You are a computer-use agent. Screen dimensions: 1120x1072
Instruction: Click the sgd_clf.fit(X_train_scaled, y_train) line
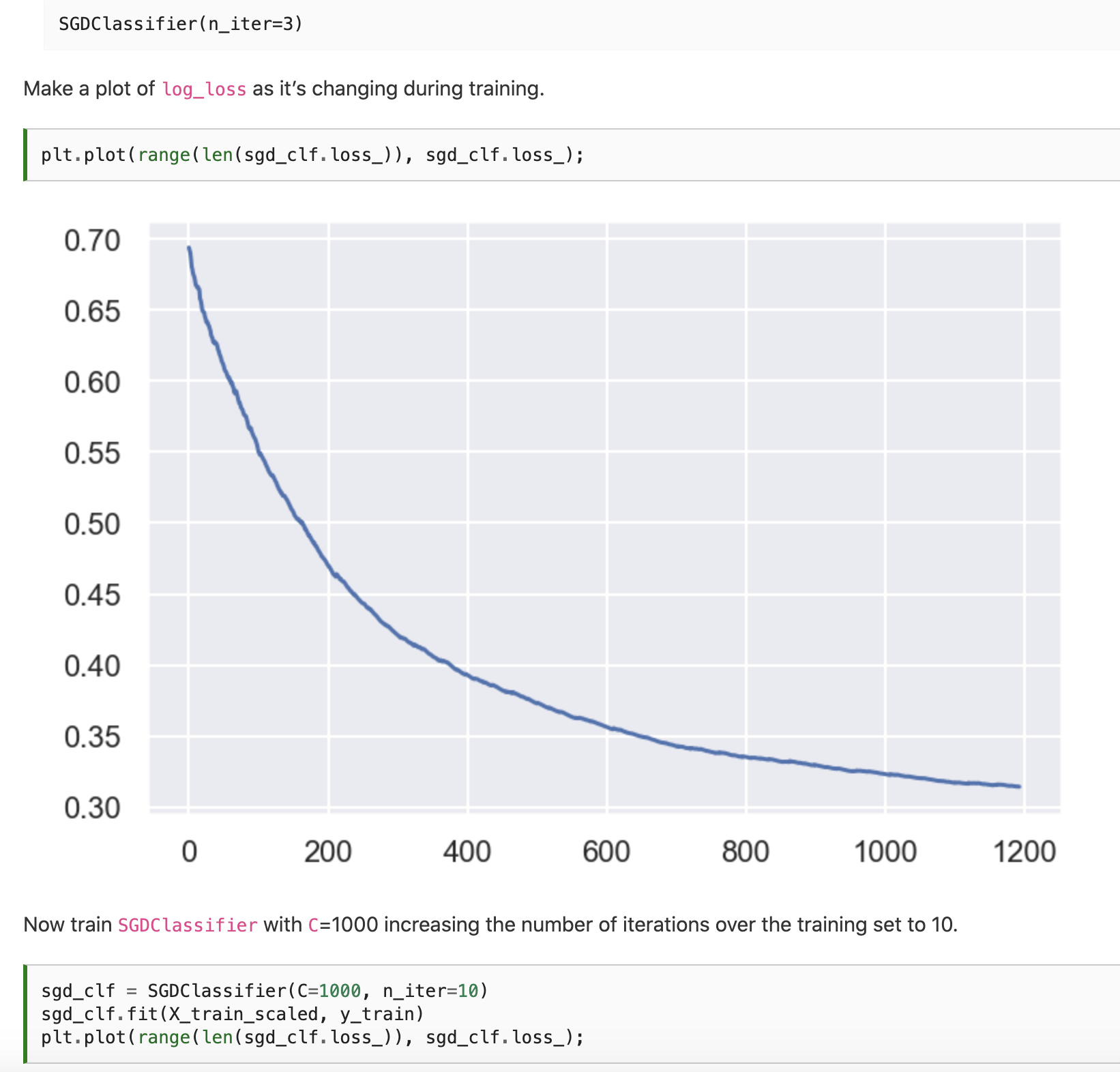tap(233, 1014)
